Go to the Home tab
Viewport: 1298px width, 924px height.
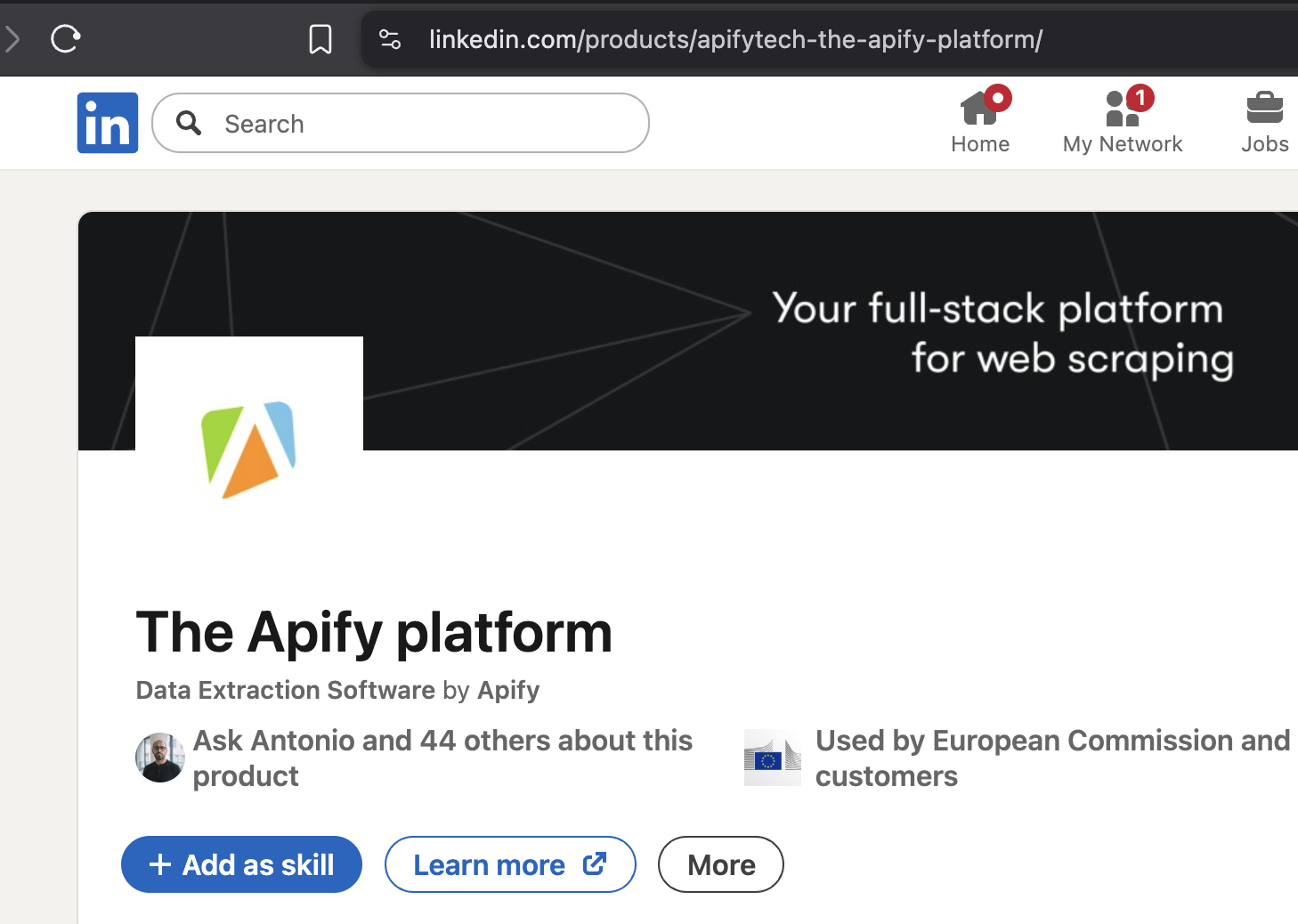pyautogui.click(x=980, y=123)
